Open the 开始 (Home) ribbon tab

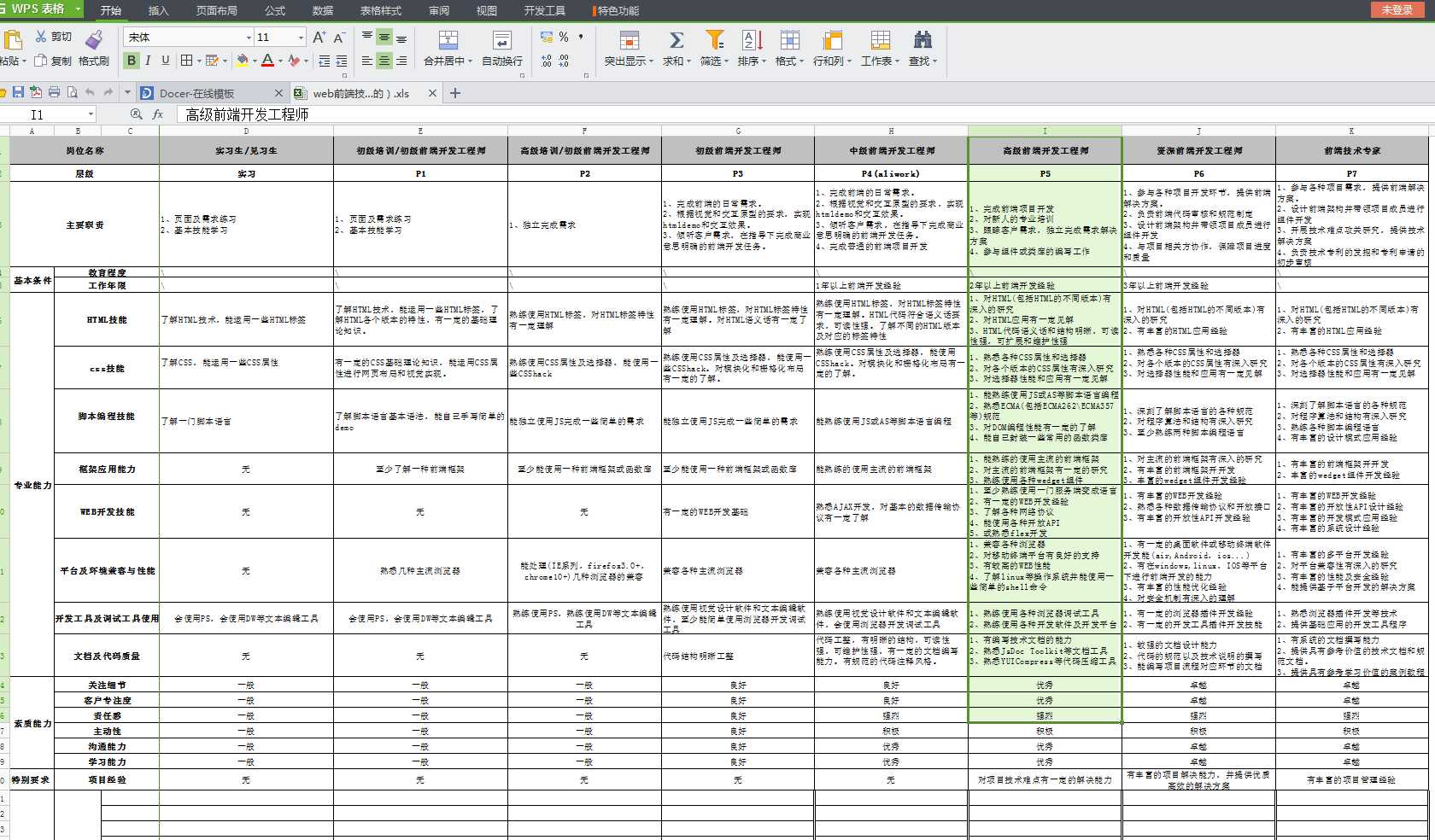tap(111, 10)
